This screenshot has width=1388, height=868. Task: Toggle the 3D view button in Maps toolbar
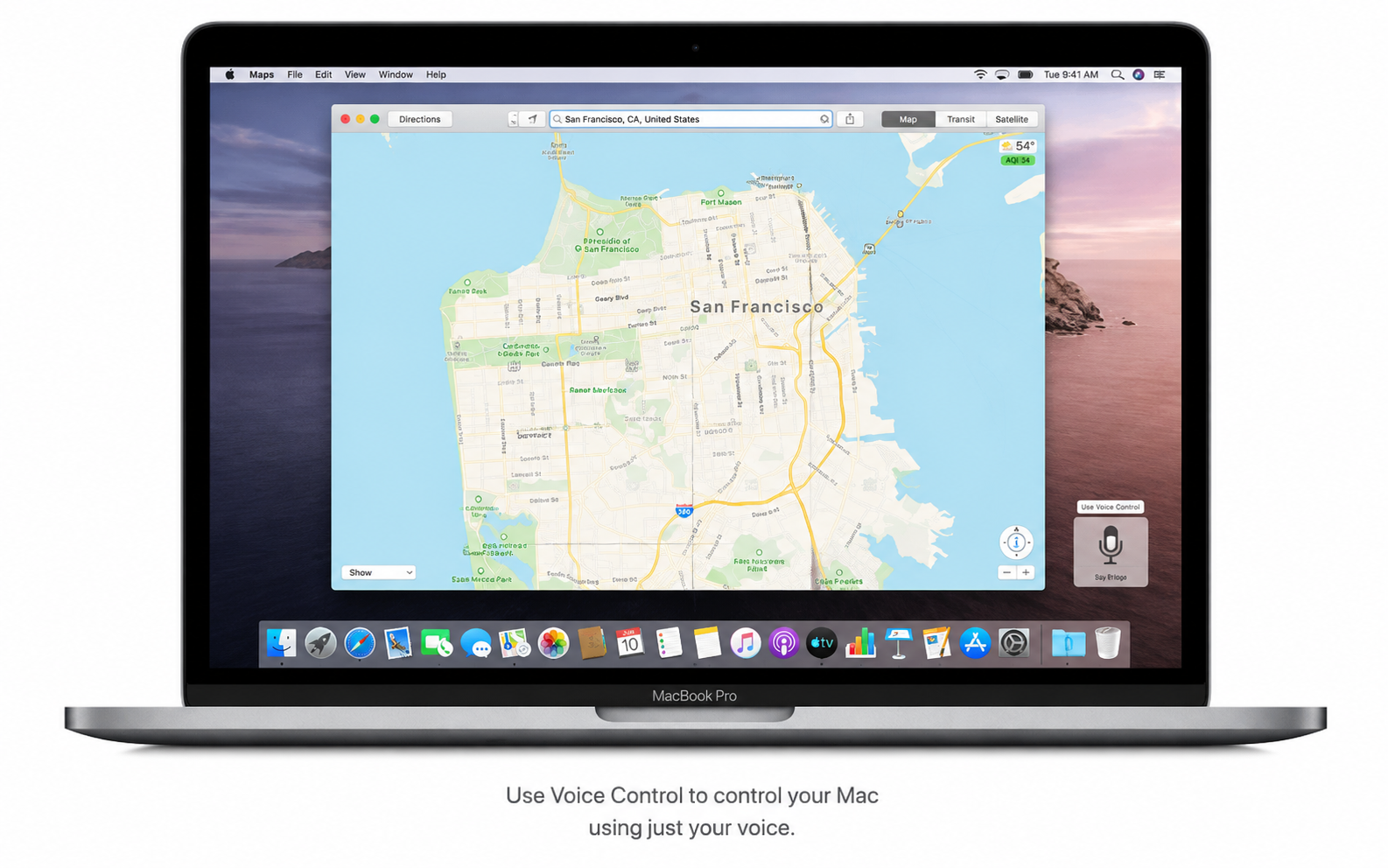513,119
